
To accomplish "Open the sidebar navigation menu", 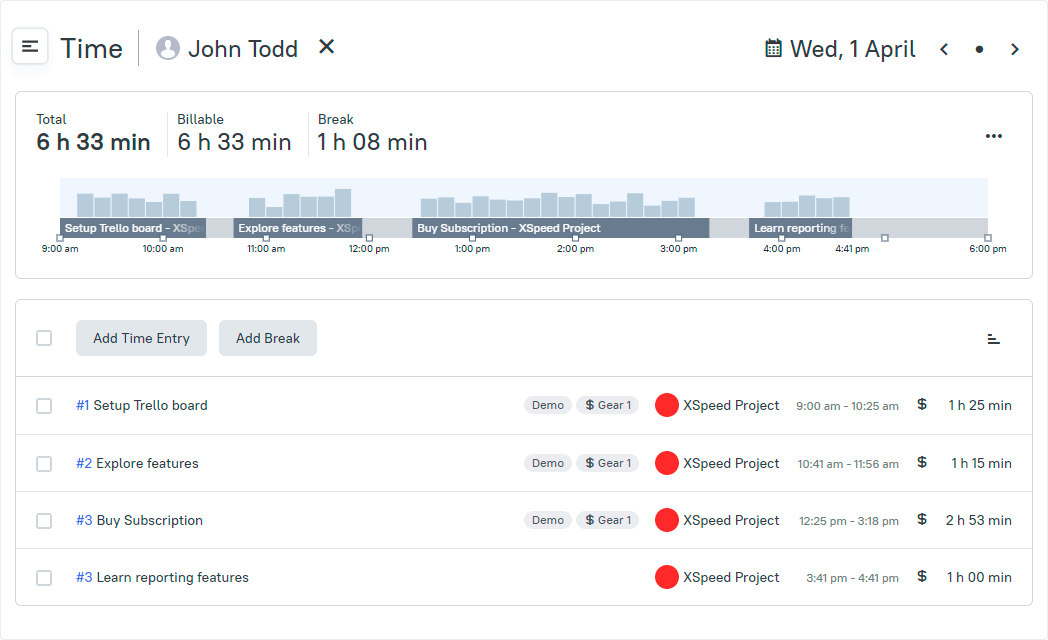I will tap(30, 45).
